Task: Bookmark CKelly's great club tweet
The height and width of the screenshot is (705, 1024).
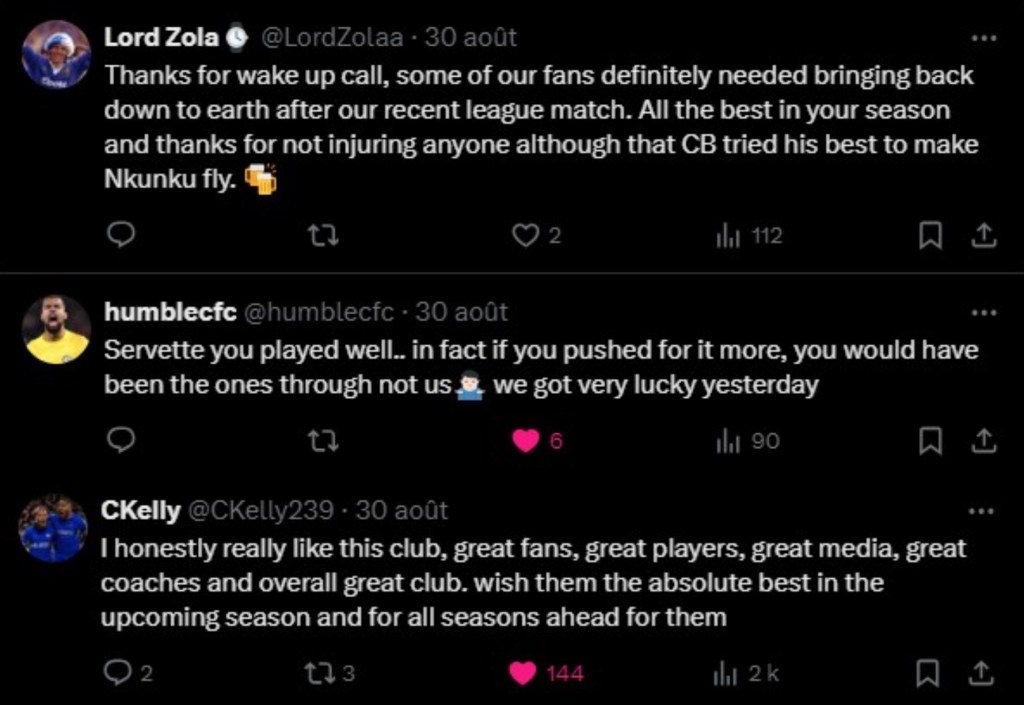Action: 930,673
